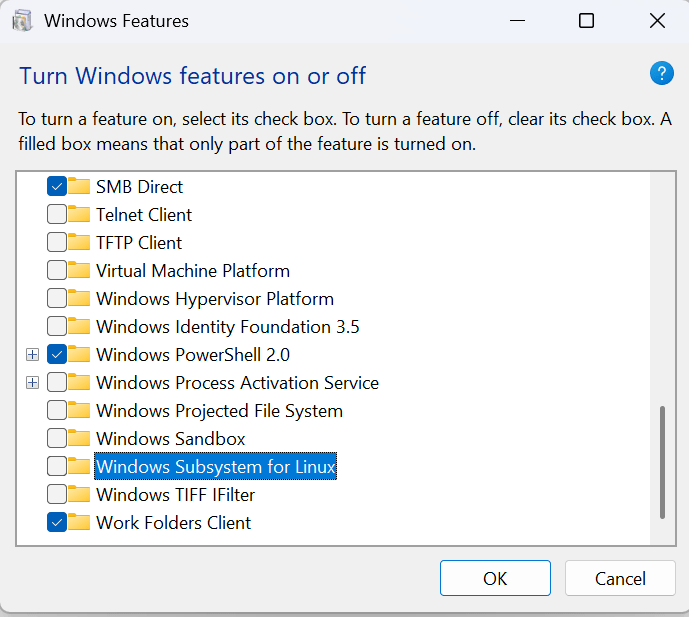Select Windows Identity Foundation 3.5 label
689x617 pixels.
tap(228, 327)
